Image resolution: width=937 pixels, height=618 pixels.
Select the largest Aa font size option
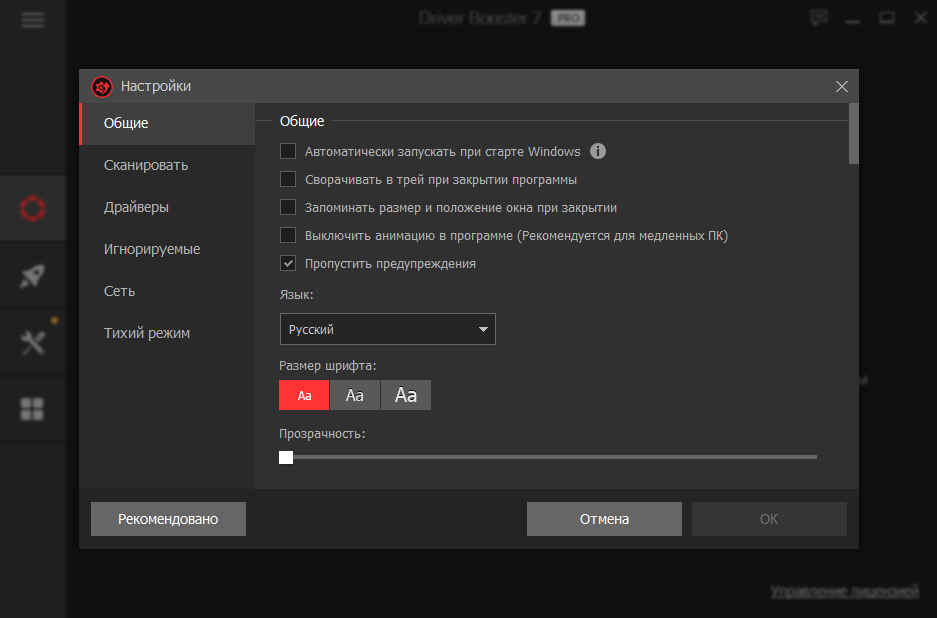pos(406,395)
